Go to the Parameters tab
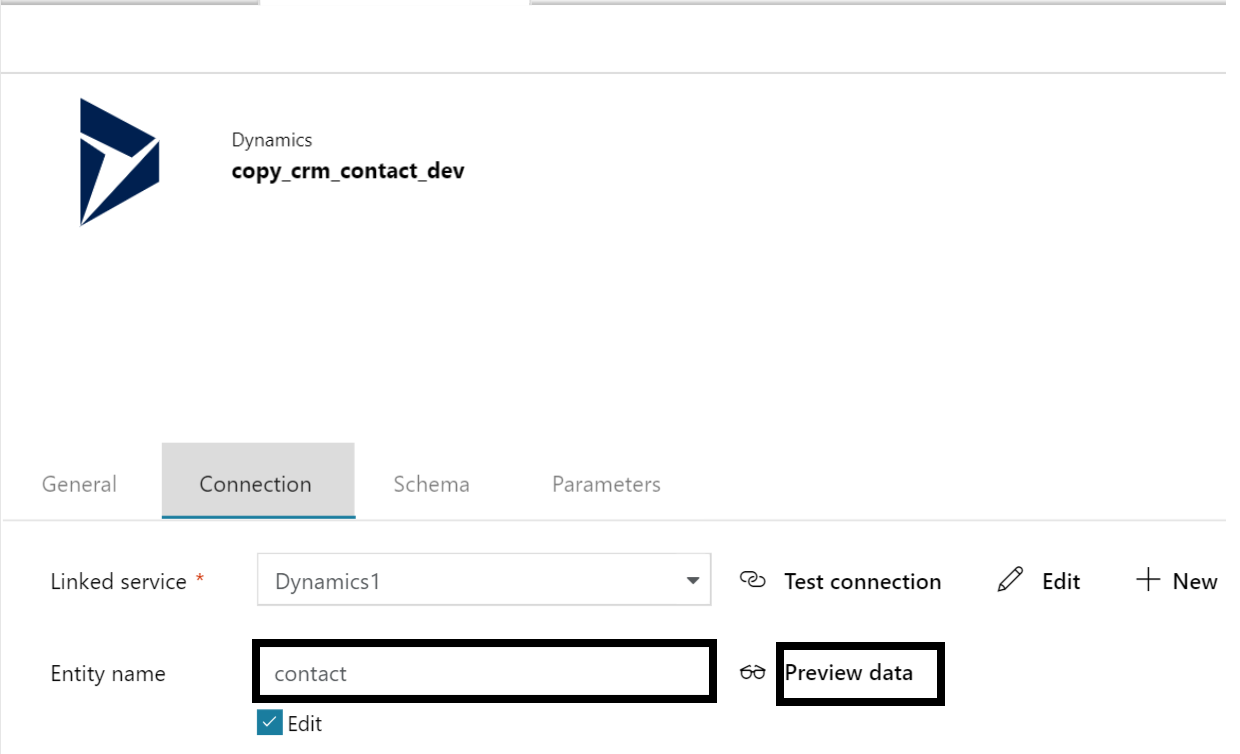1240x754 pixels. (606, 484)
